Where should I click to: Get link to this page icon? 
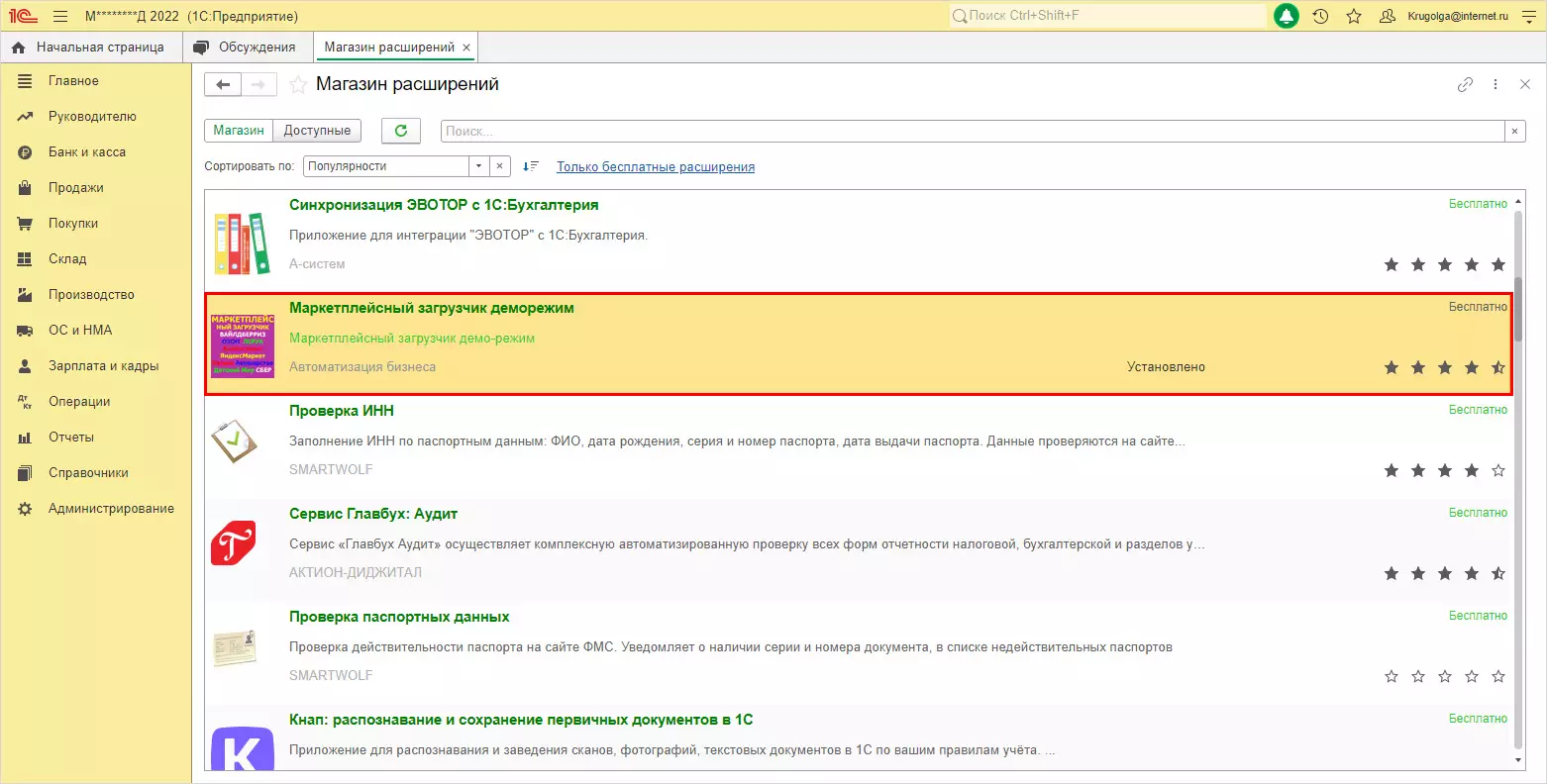pyautogui.click(x=1465, y=85)
